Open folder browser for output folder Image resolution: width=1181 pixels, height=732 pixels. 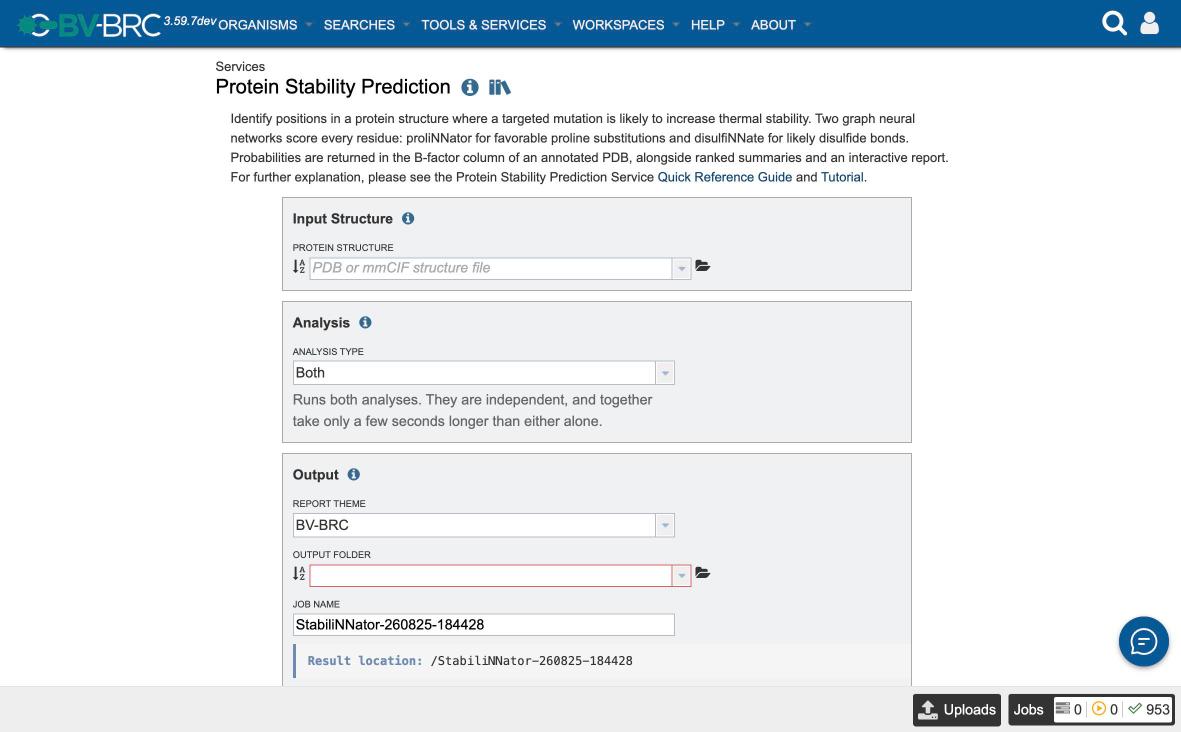(x=703, y=573)
